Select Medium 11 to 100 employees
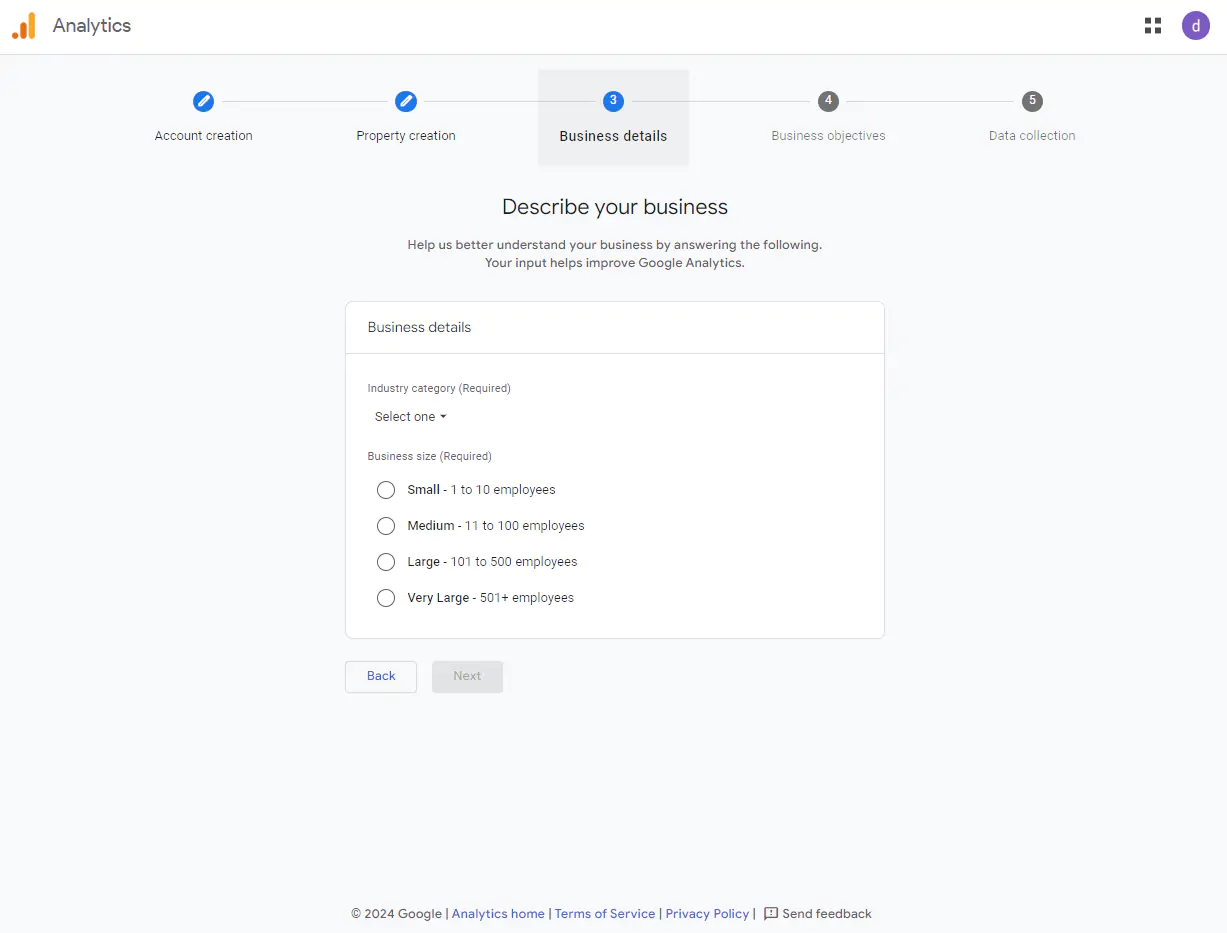Image resolution: width=1227 pixels, height=933 pixels. [386, 526]
